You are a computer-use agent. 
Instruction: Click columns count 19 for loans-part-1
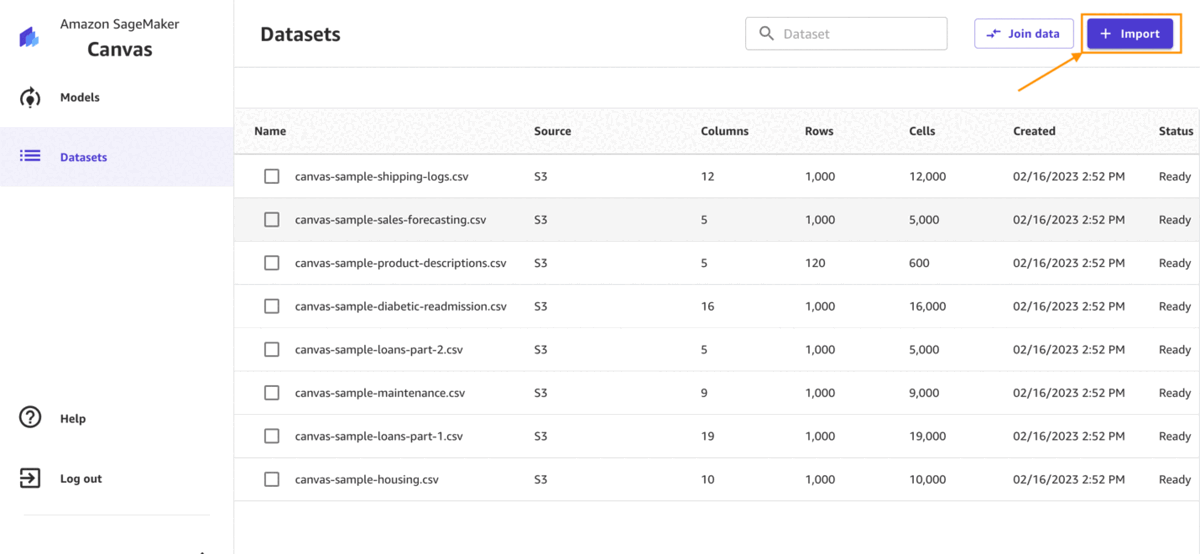(708, 436)
